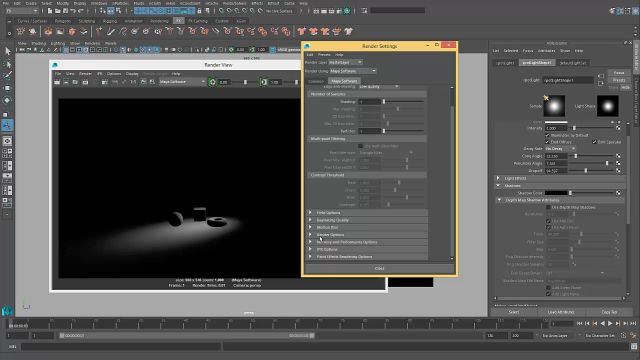The image size is (640, 360).
Task: Click the green viewport exposure icon
Action: pyautogui.click(x=231, y=50)
